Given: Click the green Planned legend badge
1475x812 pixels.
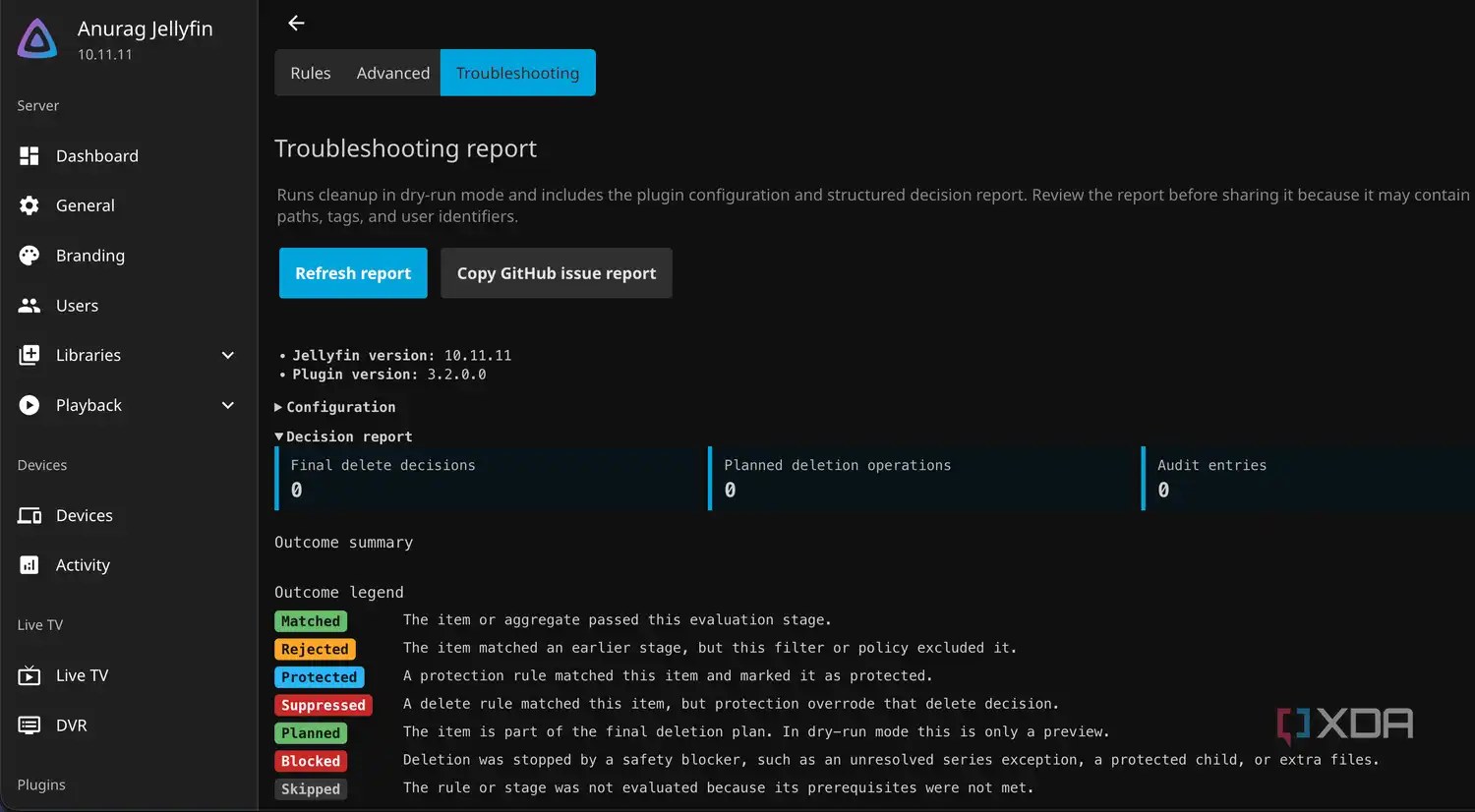Looking at the screenshot, I should [x=311, y=733].
